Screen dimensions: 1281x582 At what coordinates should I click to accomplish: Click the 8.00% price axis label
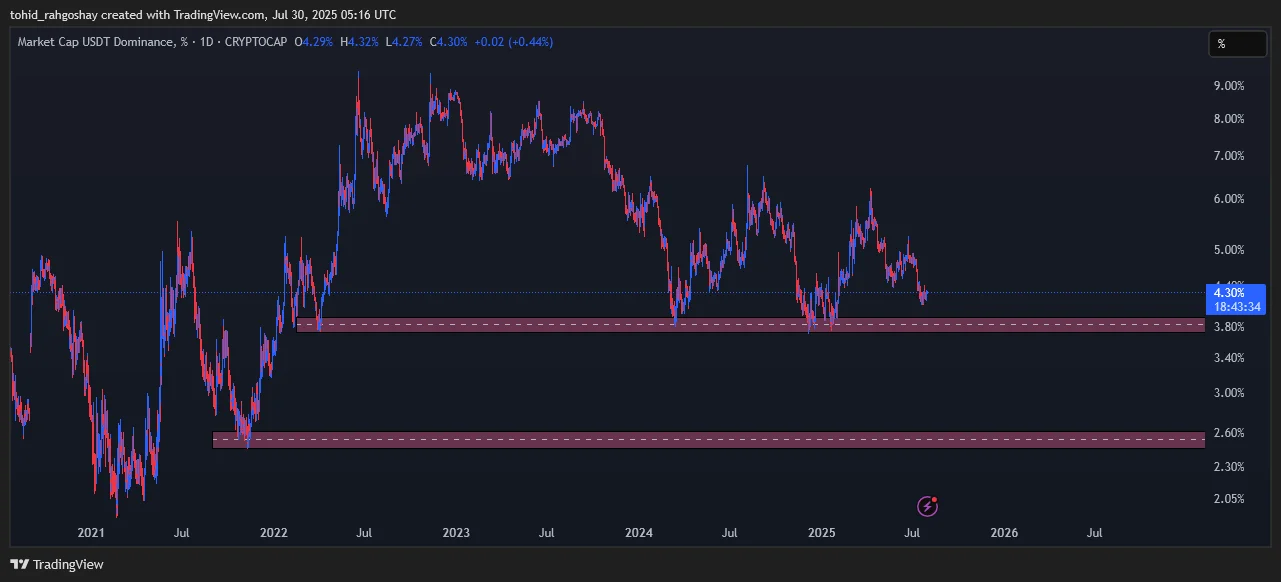[x=1228, y=119]
